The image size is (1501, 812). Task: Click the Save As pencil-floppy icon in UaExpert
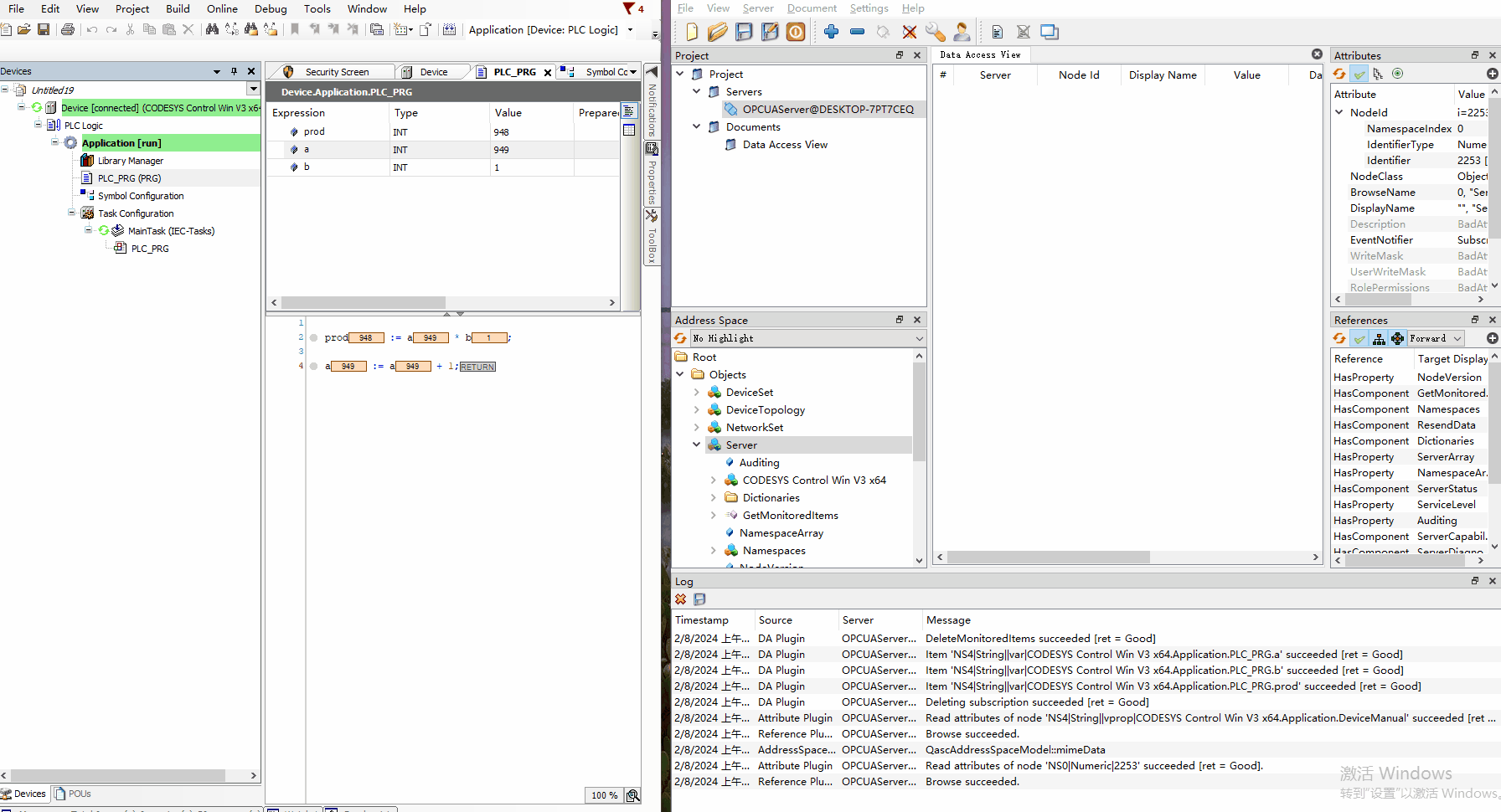[x=770, y=32]
